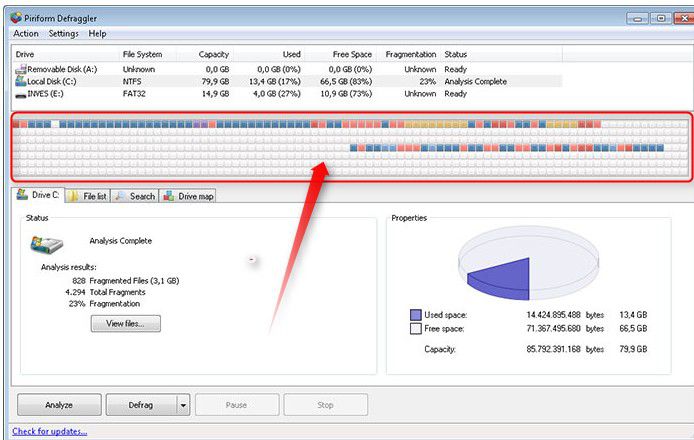The height and width of the screenshot is (440, 694).
Task: Click the '13,4 GB (17%)' used cell
Action: tap(274, 81)
